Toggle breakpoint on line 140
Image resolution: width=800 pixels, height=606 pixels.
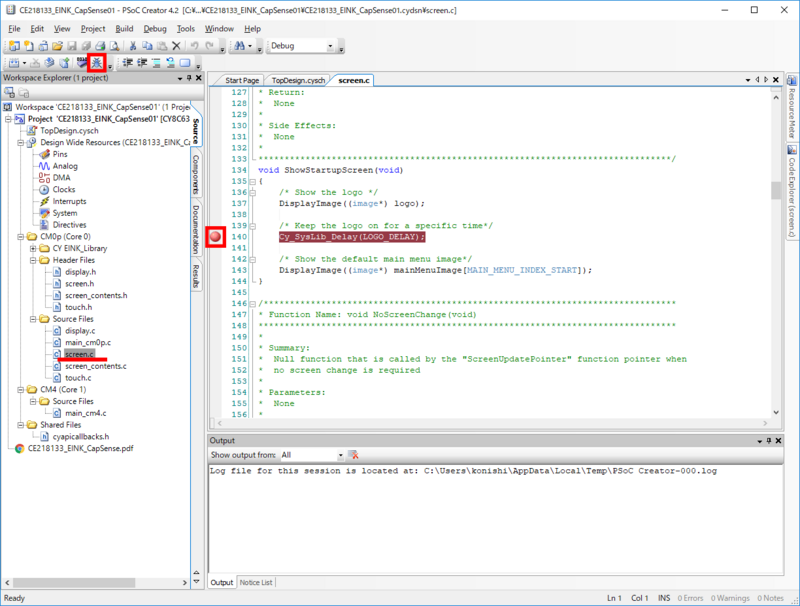click(215, 237)
